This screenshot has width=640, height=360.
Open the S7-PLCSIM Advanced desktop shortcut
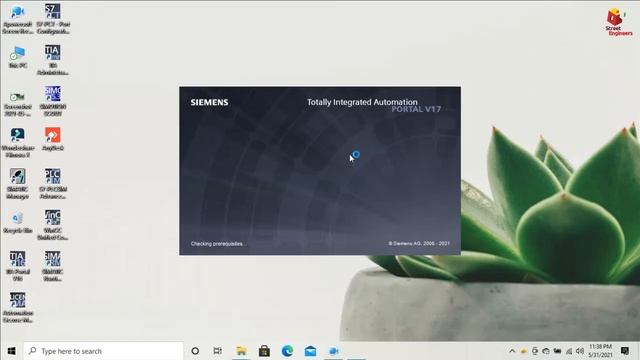pos(53,184)
